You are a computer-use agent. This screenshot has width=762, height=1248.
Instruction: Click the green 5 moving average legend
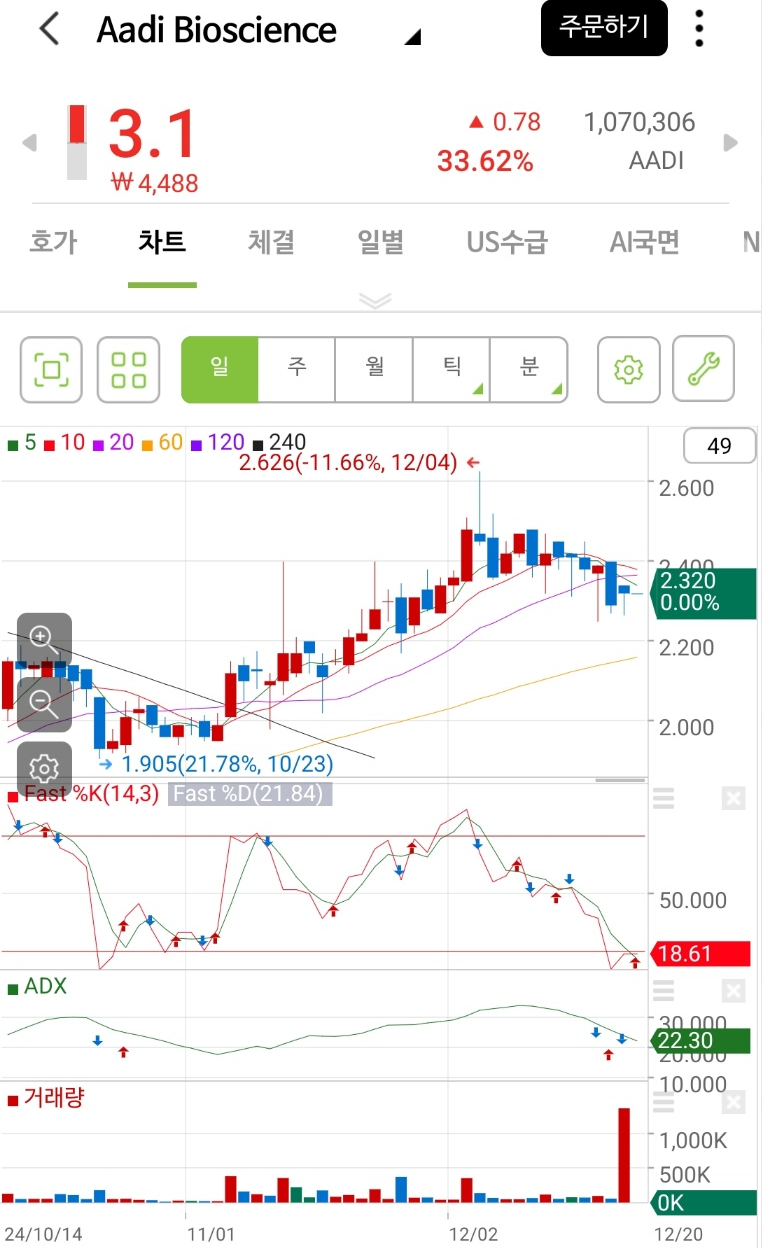click(x=22, y=442)
